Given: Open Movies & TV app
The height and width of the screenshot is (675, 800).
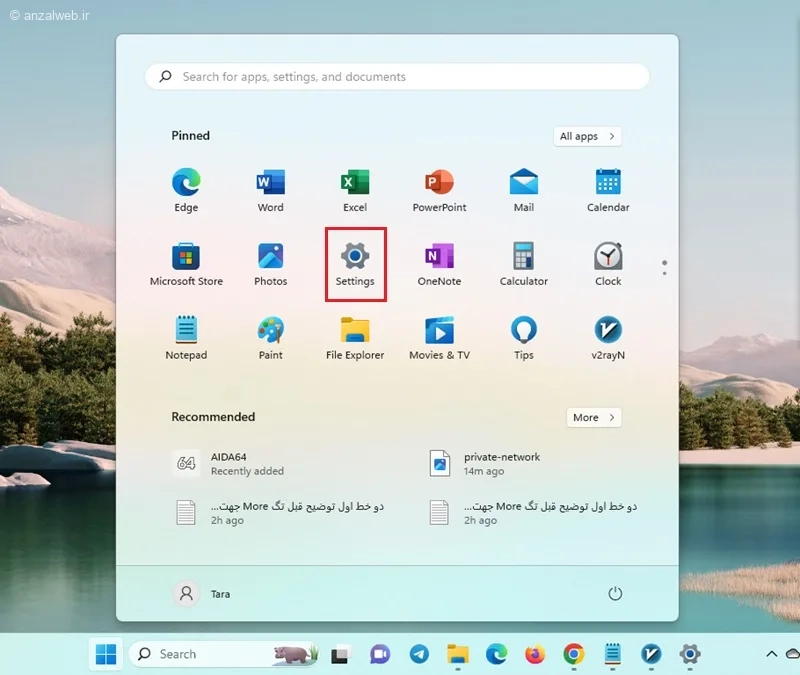Looking at the screenshot, I should 439,338.
